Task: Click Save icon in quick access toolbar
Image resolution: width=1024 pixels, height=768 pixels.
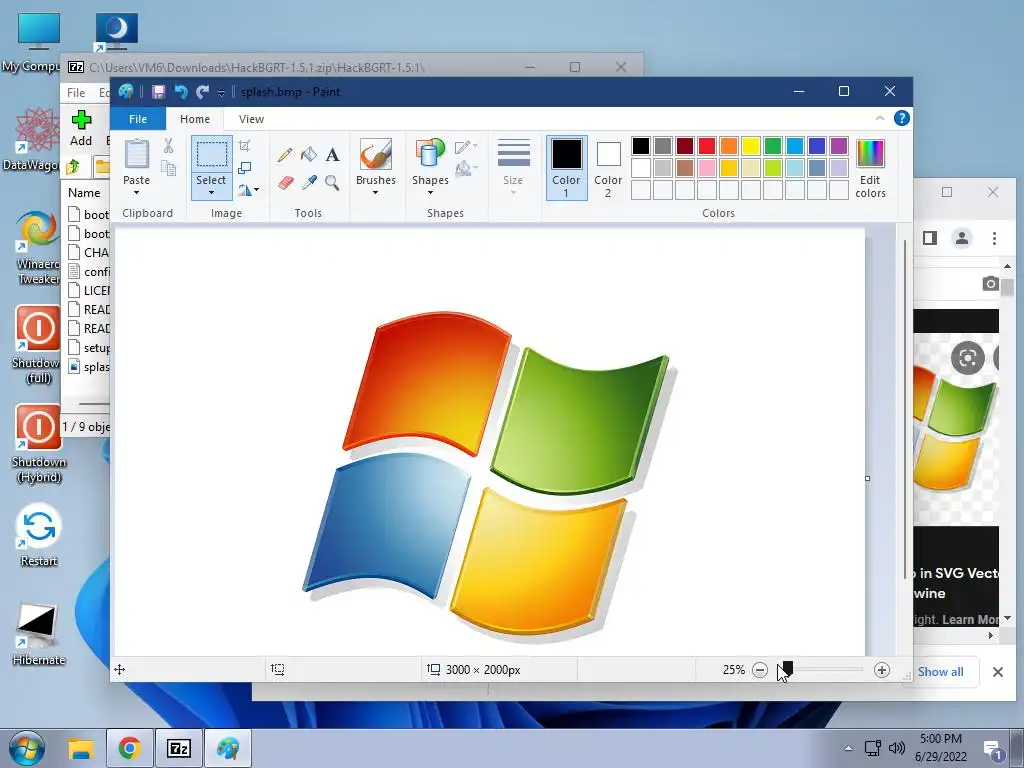Action: tap(158, 92)
